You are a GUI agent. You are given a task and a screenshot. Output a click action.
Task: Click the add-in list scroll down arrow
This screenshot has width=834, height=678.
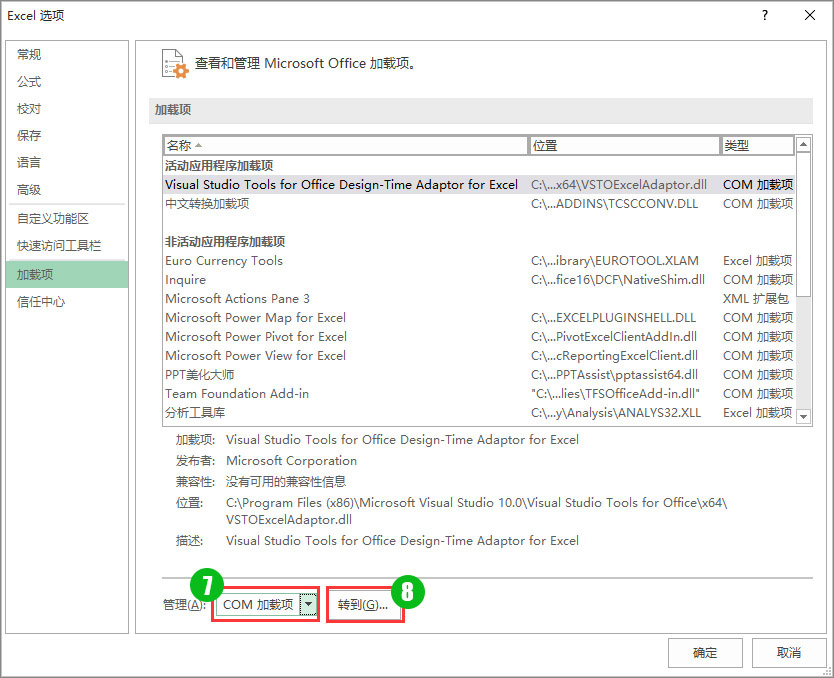804,416
